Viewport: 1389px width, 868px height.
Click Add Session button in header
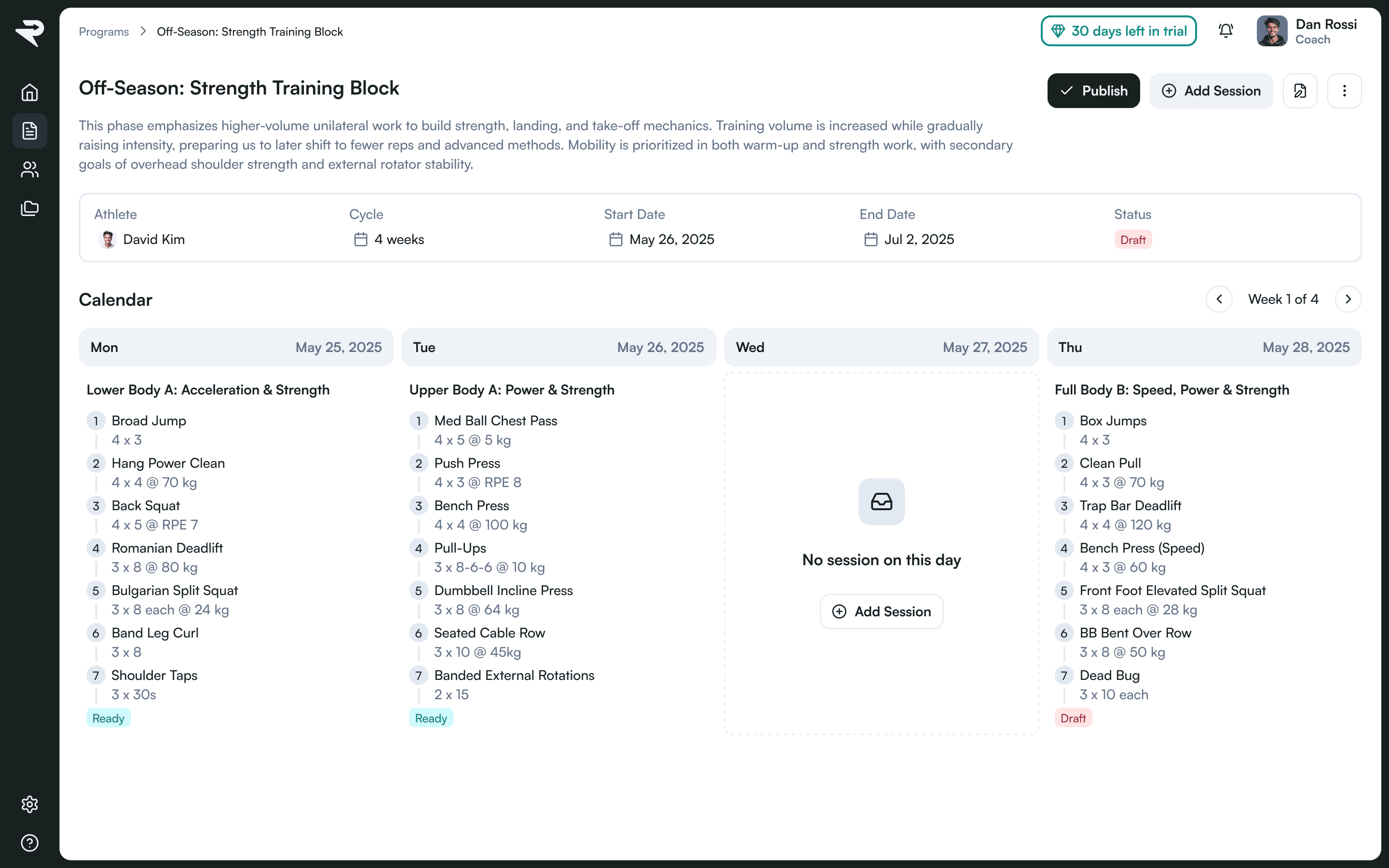tap(1211, 91)
